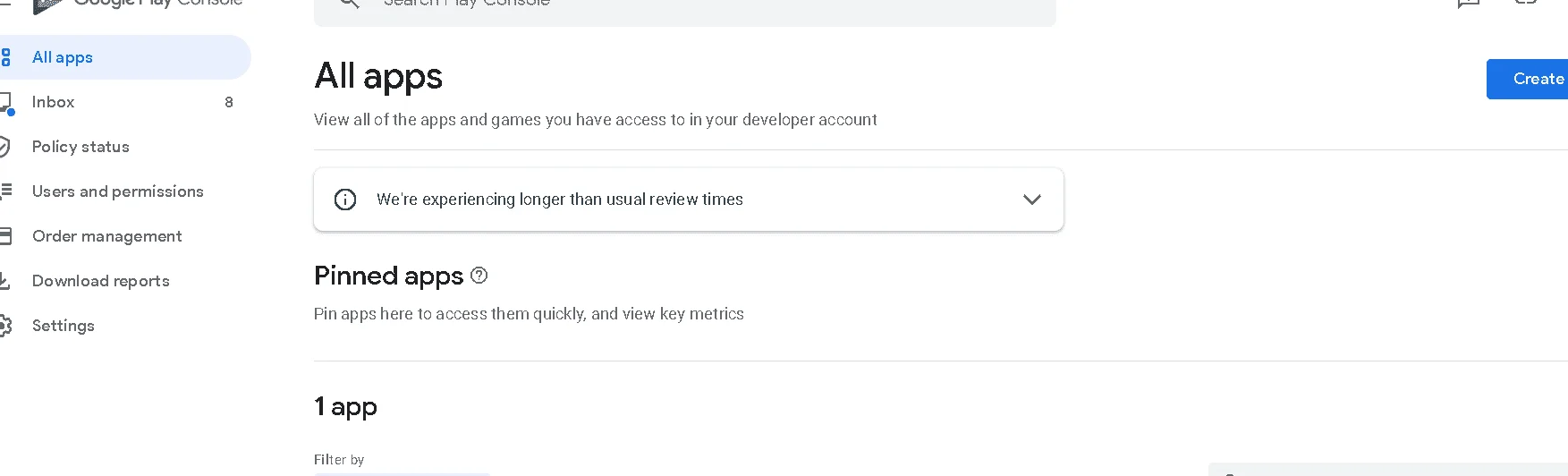Click the magnifier icon in search bar
This screenshot has width=1568, height=476.
coord(350,4)
